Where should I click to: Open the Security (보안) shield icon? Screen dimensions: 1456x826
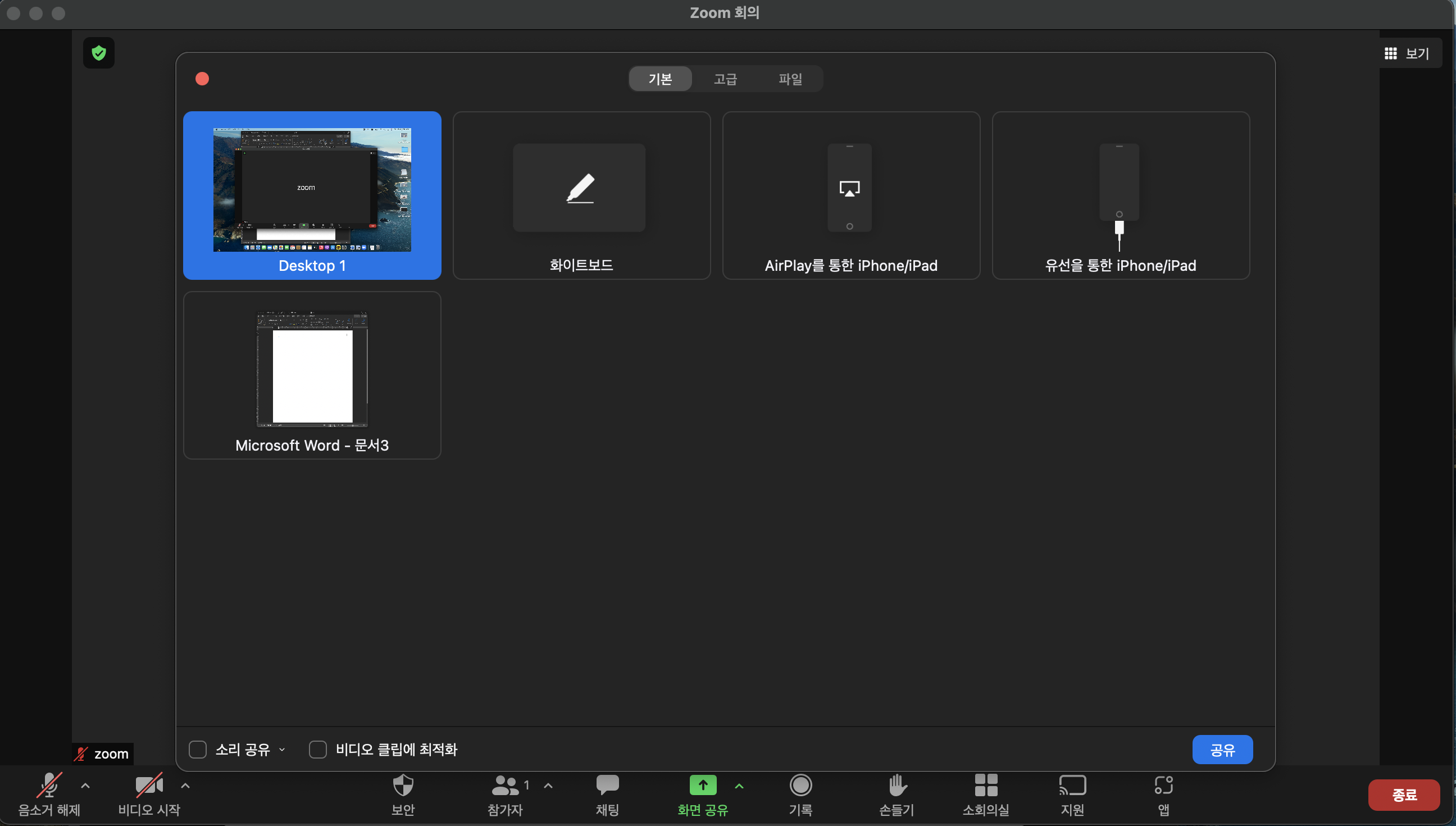(x=403, y=786)
